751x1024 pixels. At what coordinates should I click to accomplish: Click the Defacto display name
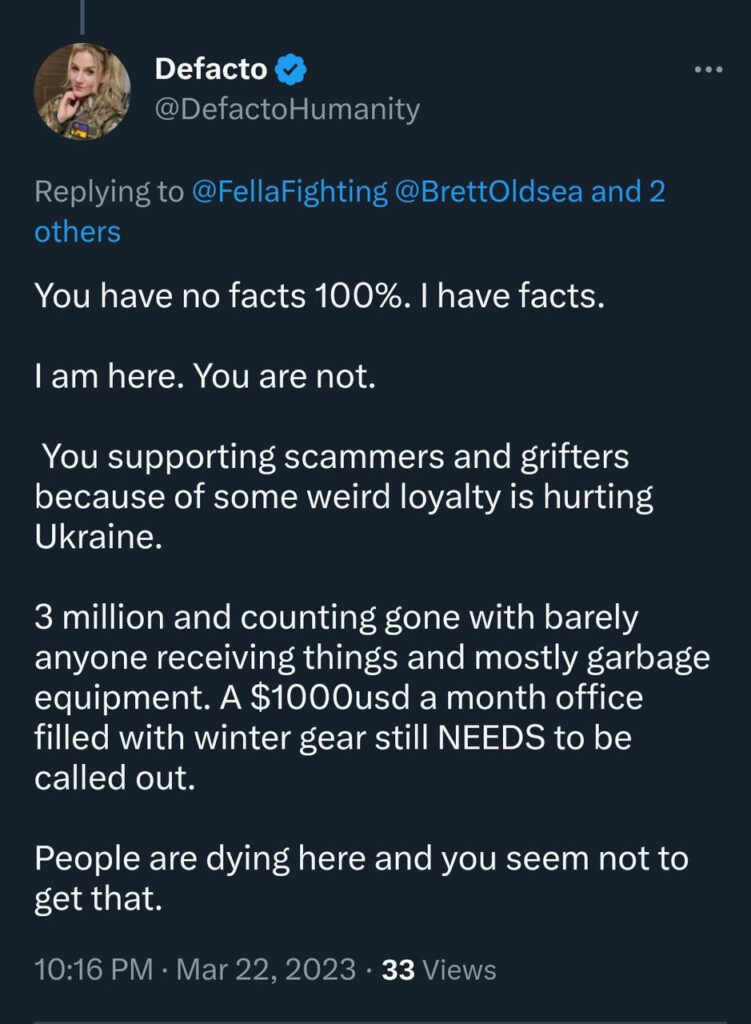[212, 70]
